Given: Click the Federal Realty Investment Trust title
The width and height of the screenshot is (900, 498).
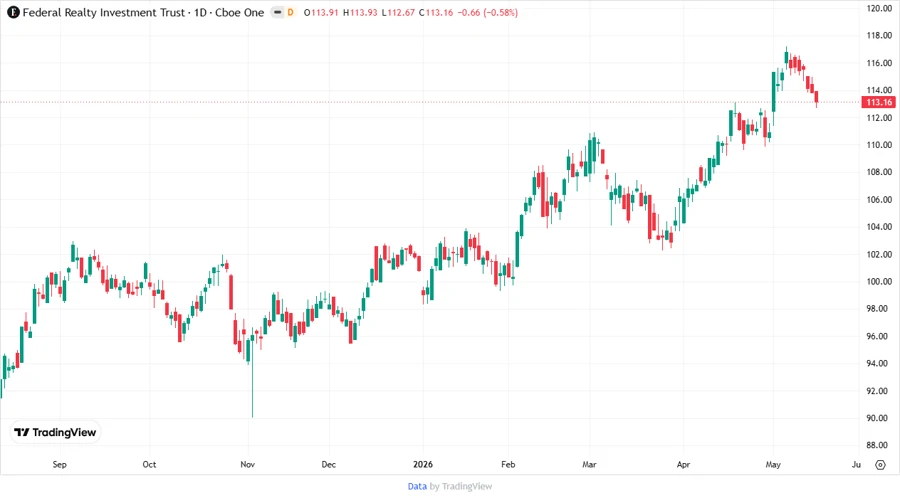Looking at the screenshot, I should [x=103, y=13].
